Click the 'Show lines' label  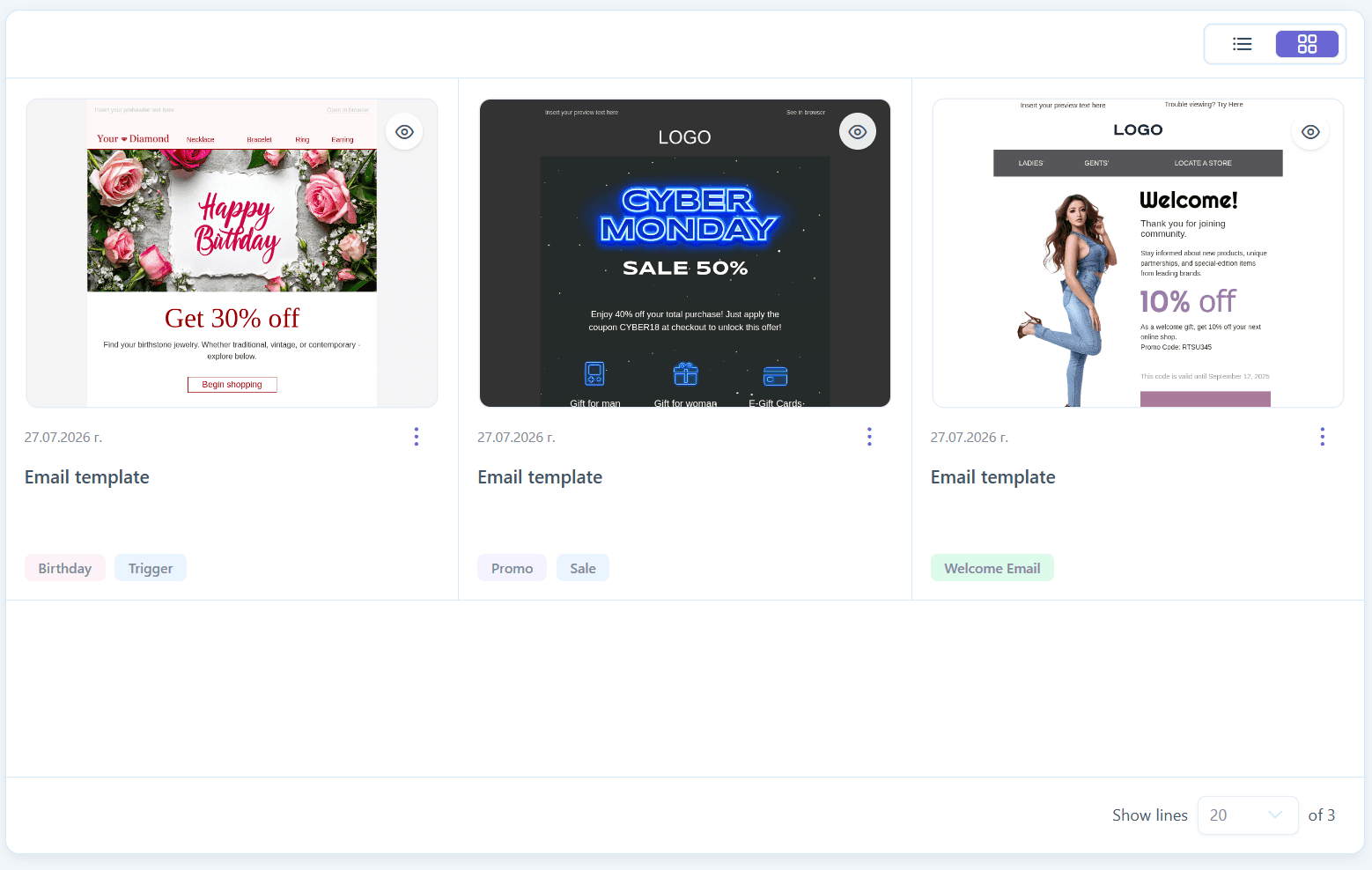coord(1150,815)
